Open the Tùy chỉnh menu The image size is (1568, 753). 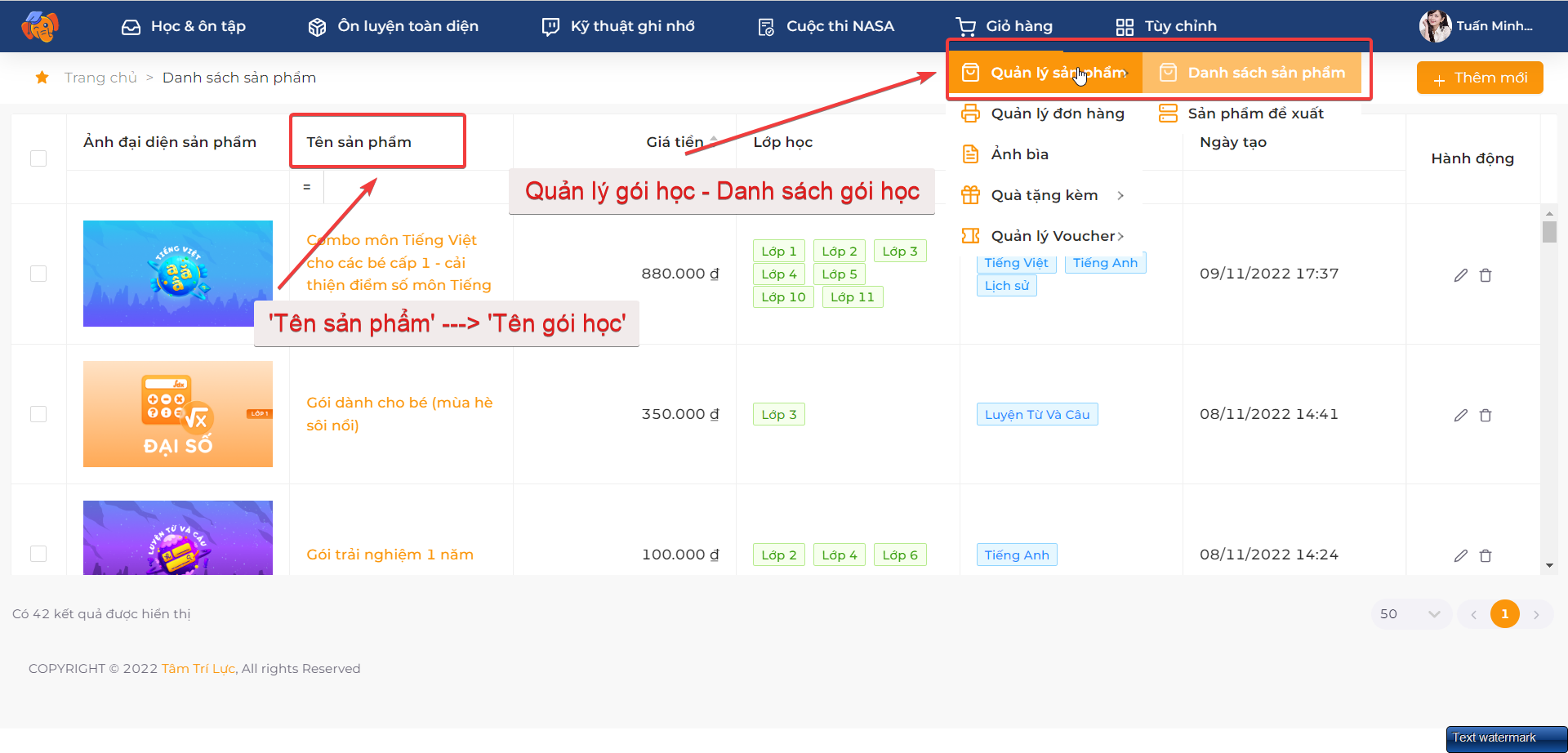tap(1166, 26)
